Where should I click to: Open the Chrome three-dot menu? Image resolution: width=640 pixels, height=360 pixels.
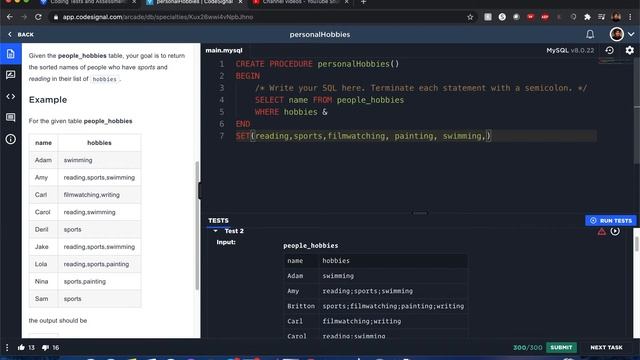click(631, 17)
